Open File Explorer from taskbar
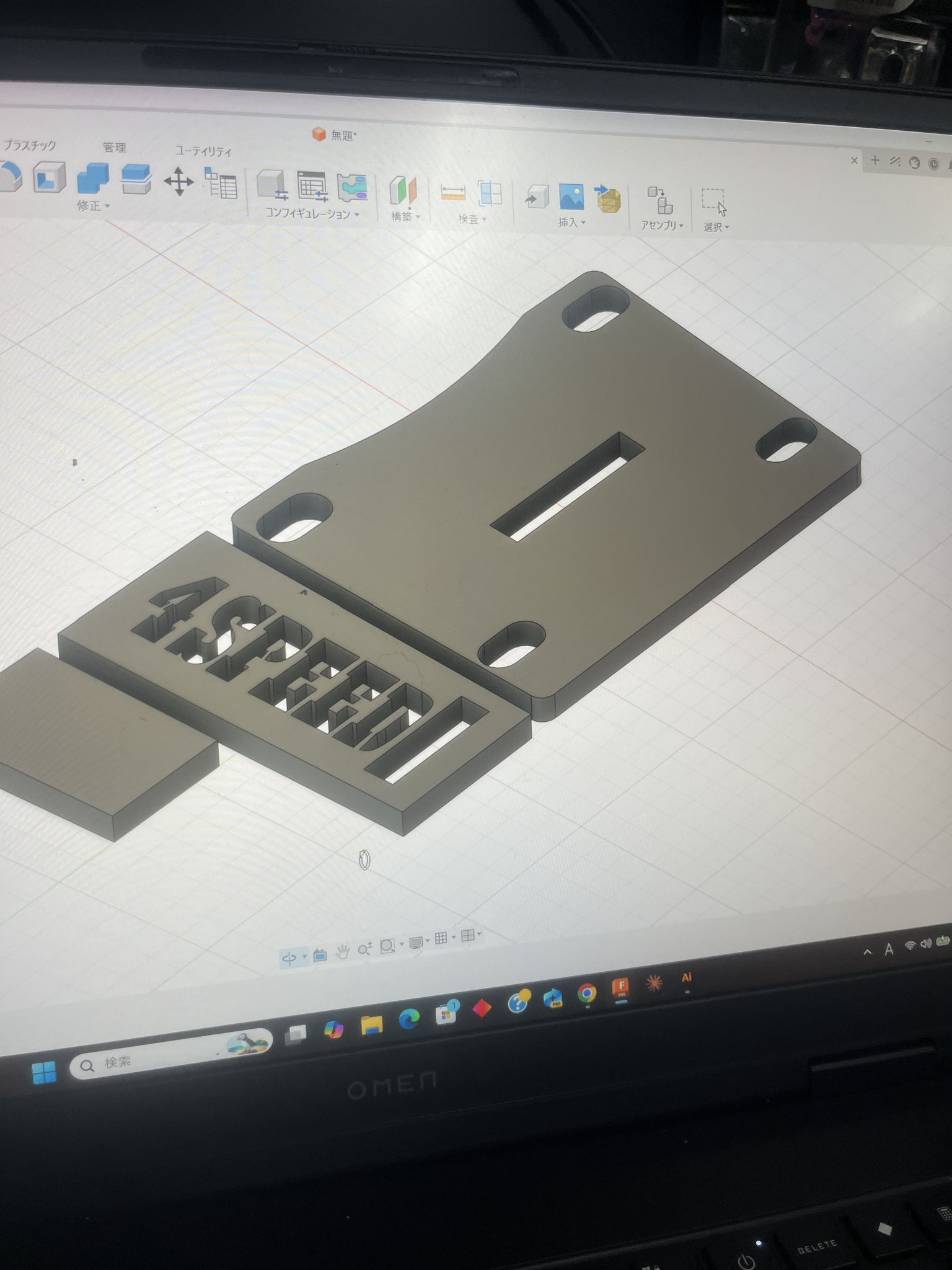Viewport: 952px width, 1270px height. [x=372, y=1024]
